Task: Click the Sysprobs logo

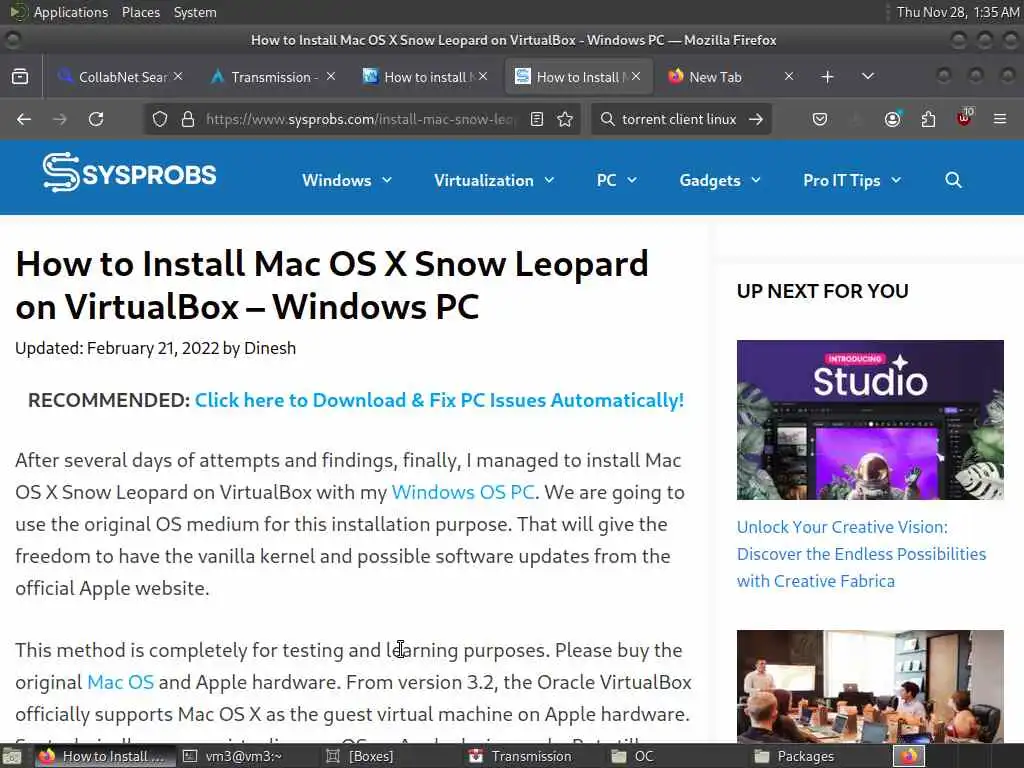Action: [x=129, y=173]
